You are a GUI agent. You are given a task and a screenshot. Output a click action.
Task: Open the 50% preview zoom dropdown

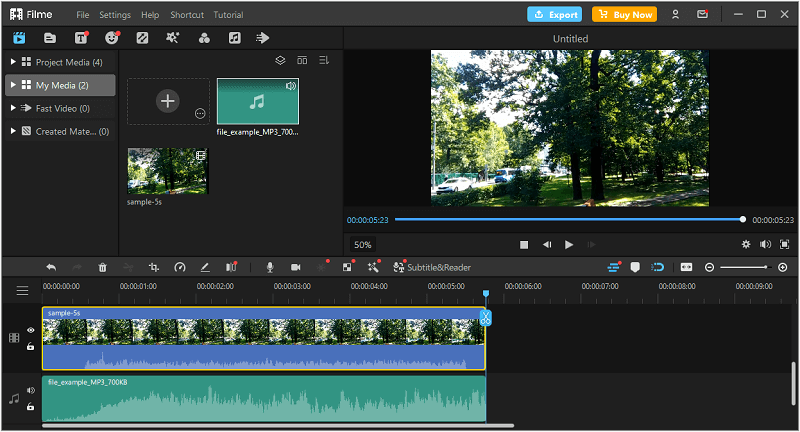coord(363,245)
